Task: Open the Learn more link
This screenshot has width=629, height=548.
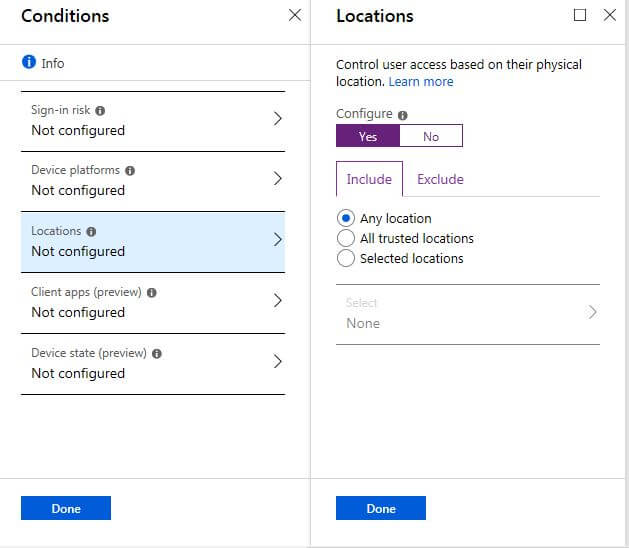Action: (x=421, y=82)
